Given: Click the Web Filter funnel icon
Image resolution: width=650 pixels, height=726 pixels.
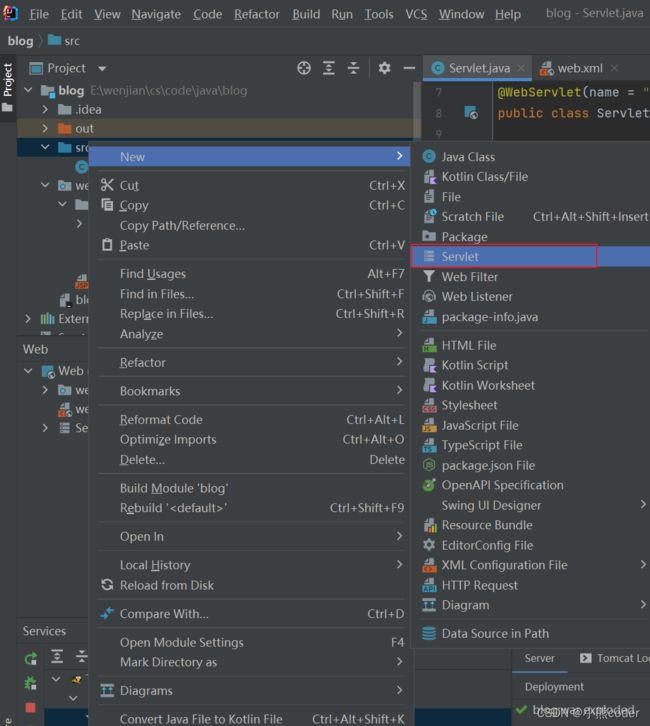Looking at the screenshot, I should 429,276.
